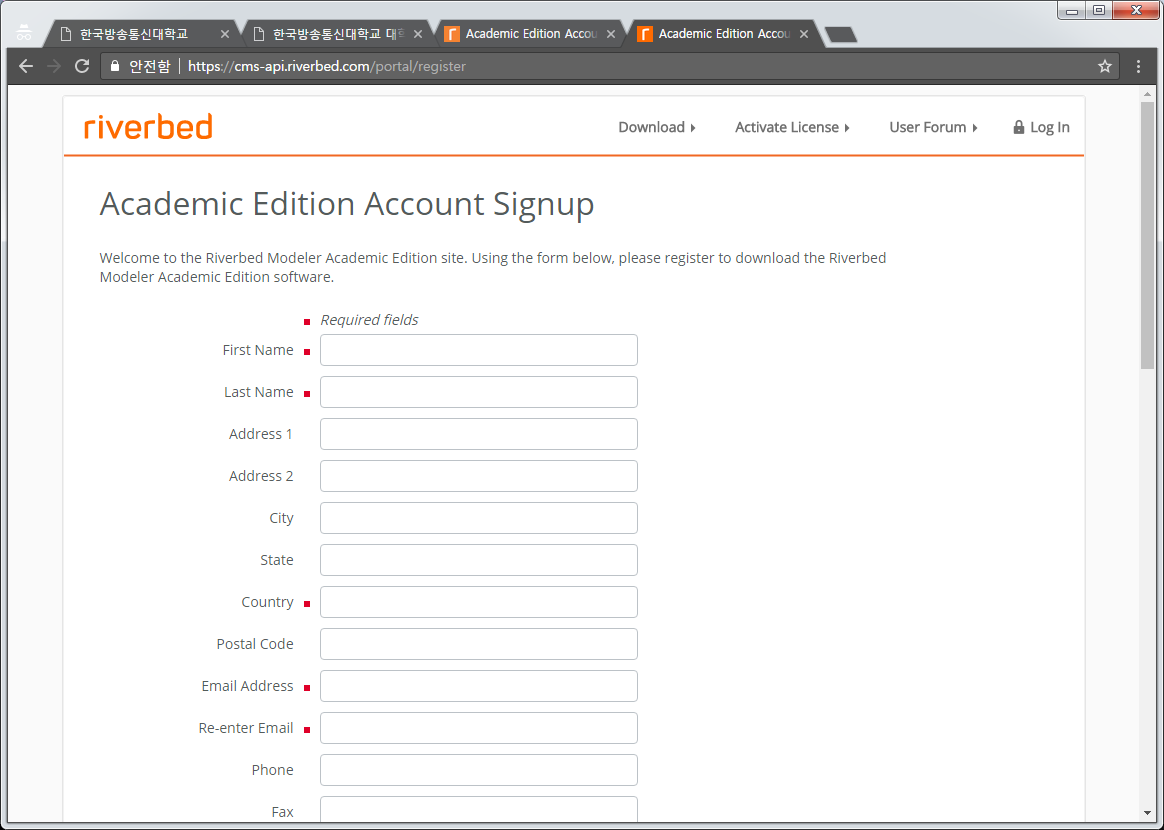Select the State input box
The width and height of the screenshot is (1164, 830).
point(479,560)
